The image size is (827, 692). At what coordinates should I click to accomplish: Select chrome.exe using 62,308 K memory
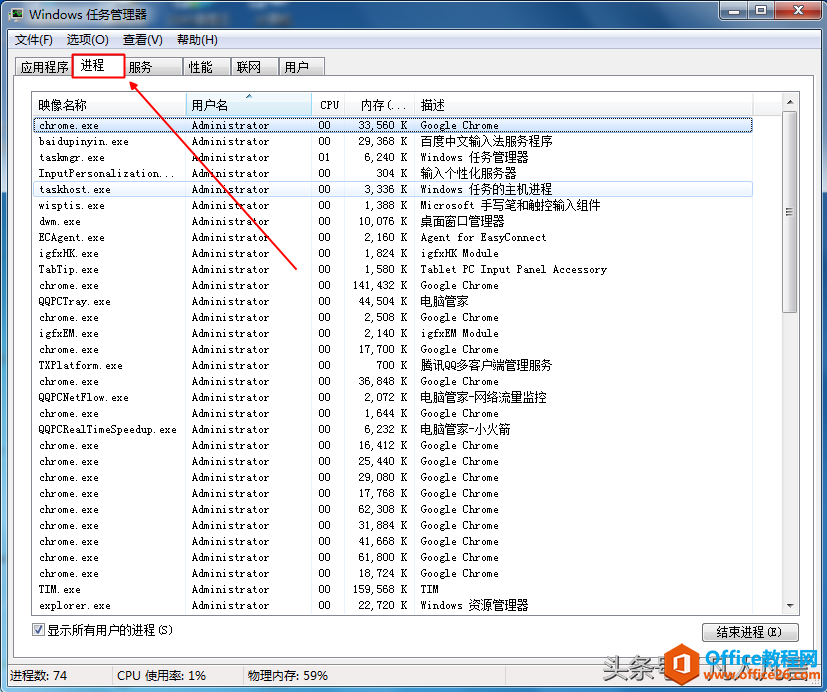(392, 509)
